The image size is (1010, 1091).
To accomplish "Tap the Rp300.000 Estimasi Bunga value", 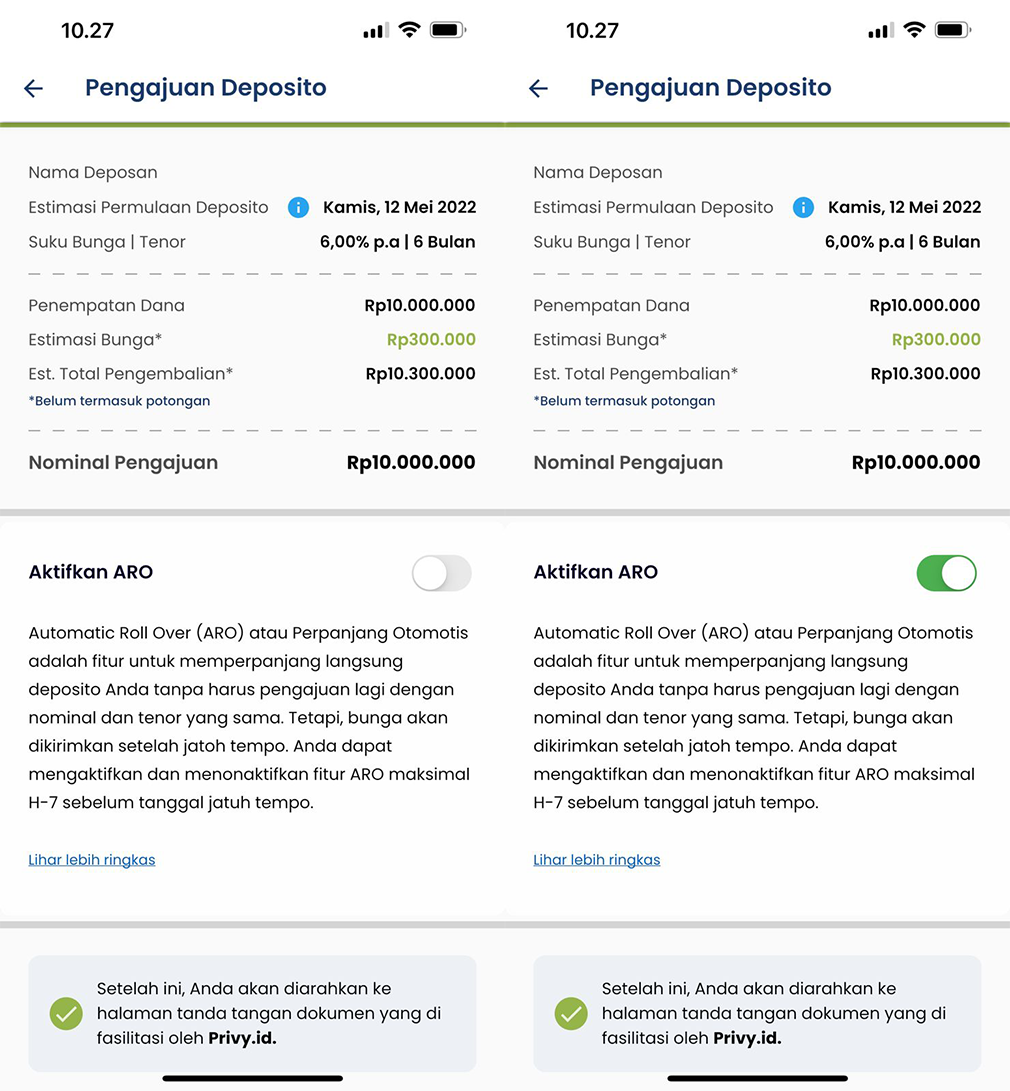I will [430, 339].
